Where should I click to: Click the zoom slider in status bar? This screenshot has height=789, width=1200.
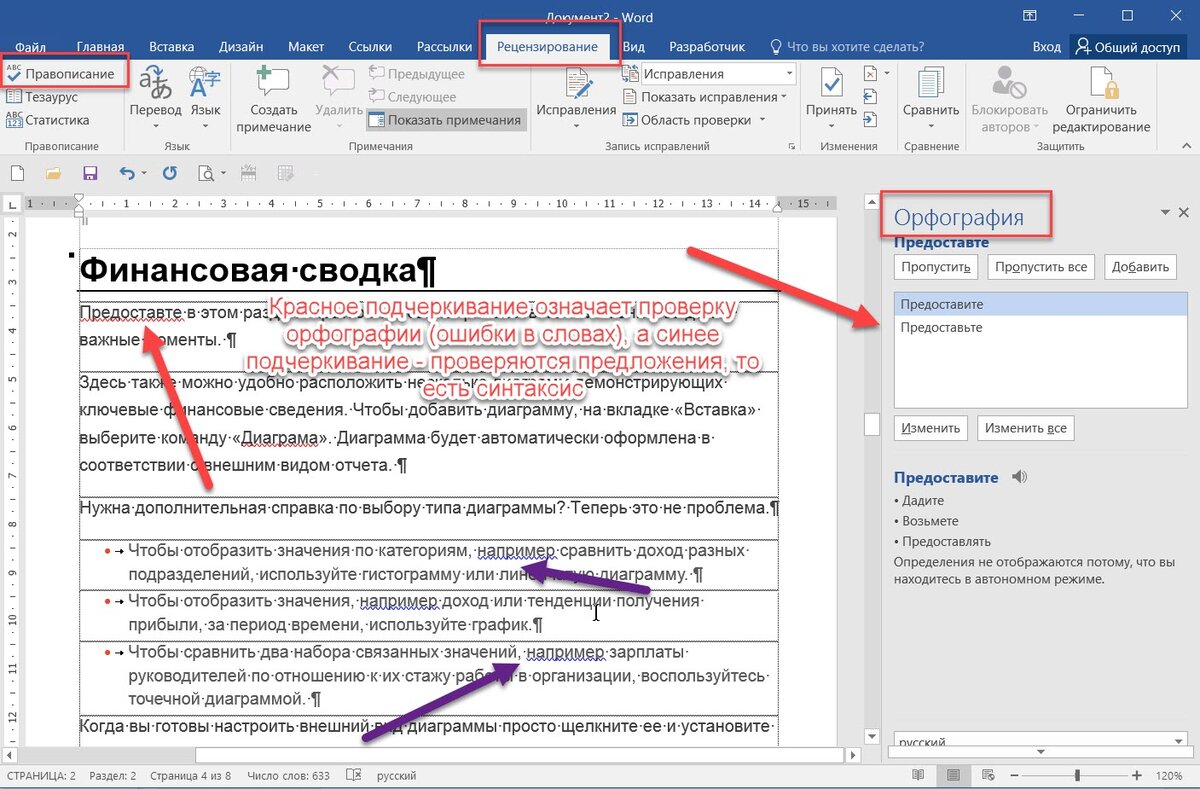click(1077, 776)
